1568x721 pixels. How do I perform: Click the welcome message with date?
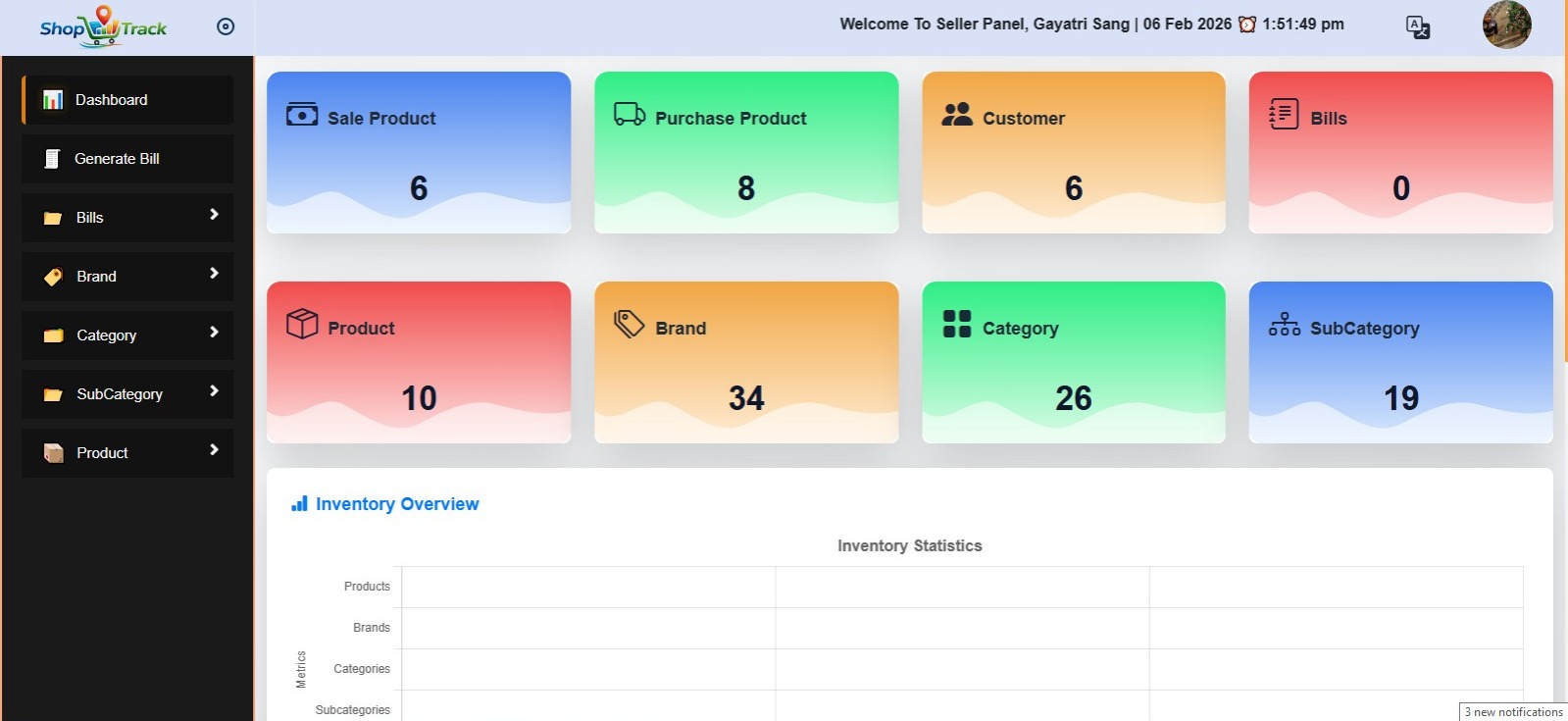pyautogui.click(x=1091, y=25)
